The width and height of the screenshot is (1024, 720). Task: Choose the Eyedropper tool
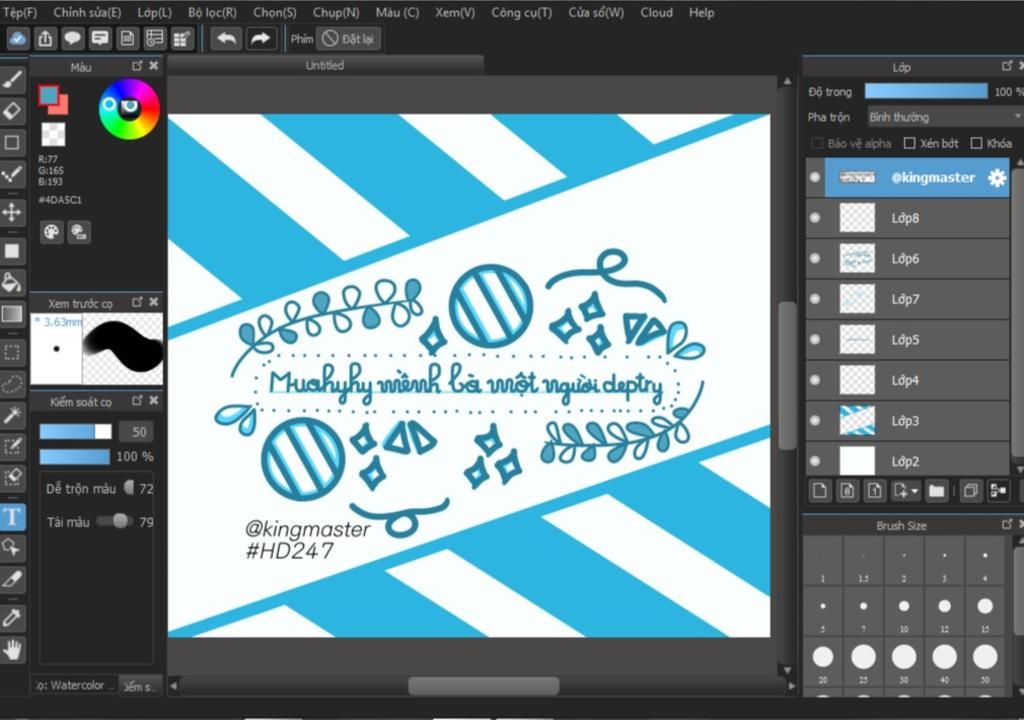[12, 618]
